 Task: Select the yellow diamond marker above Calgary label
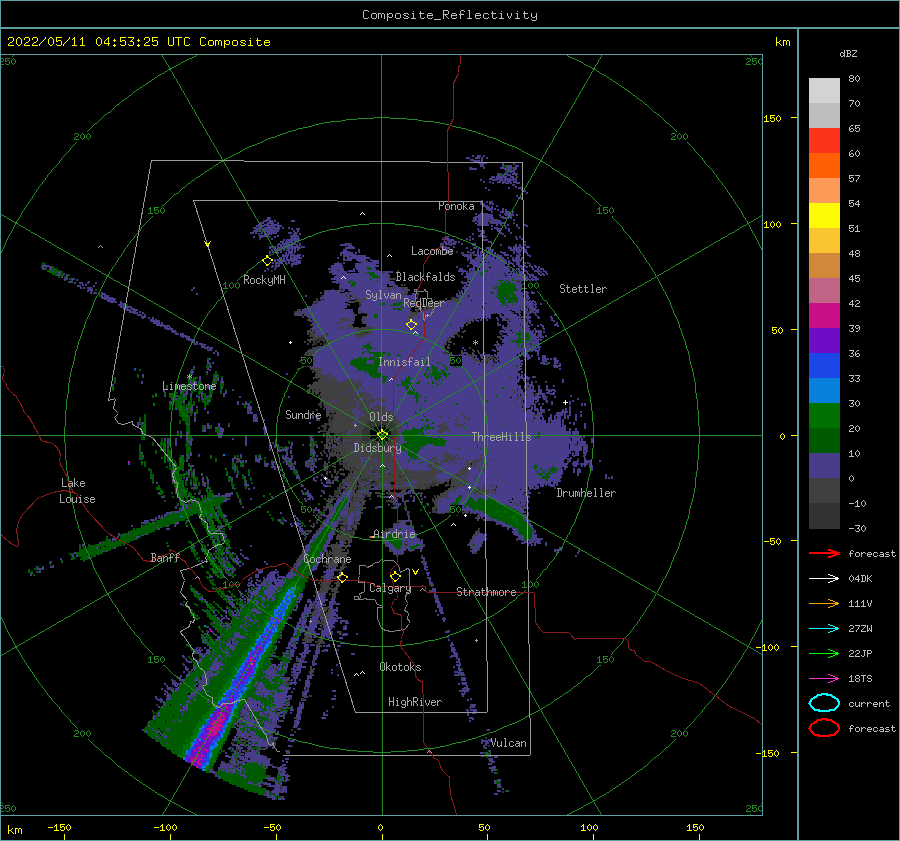395,576
